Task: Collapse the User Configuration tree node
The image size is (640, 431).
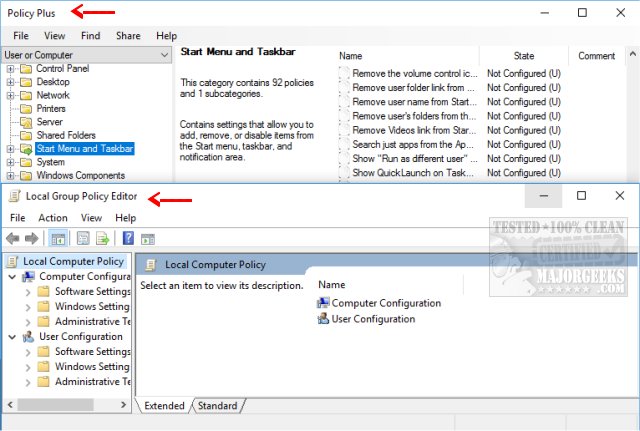Action: coord(12,337)
